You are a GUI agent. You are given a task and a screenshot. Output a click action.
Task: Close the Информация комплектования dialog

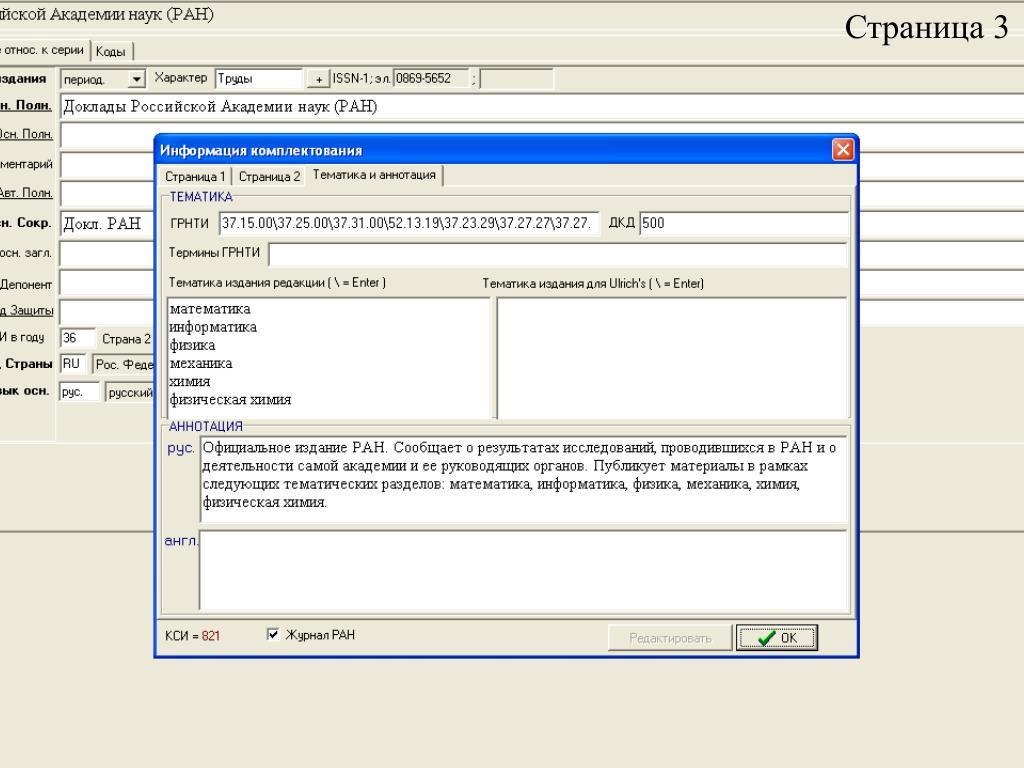point(842,150)
